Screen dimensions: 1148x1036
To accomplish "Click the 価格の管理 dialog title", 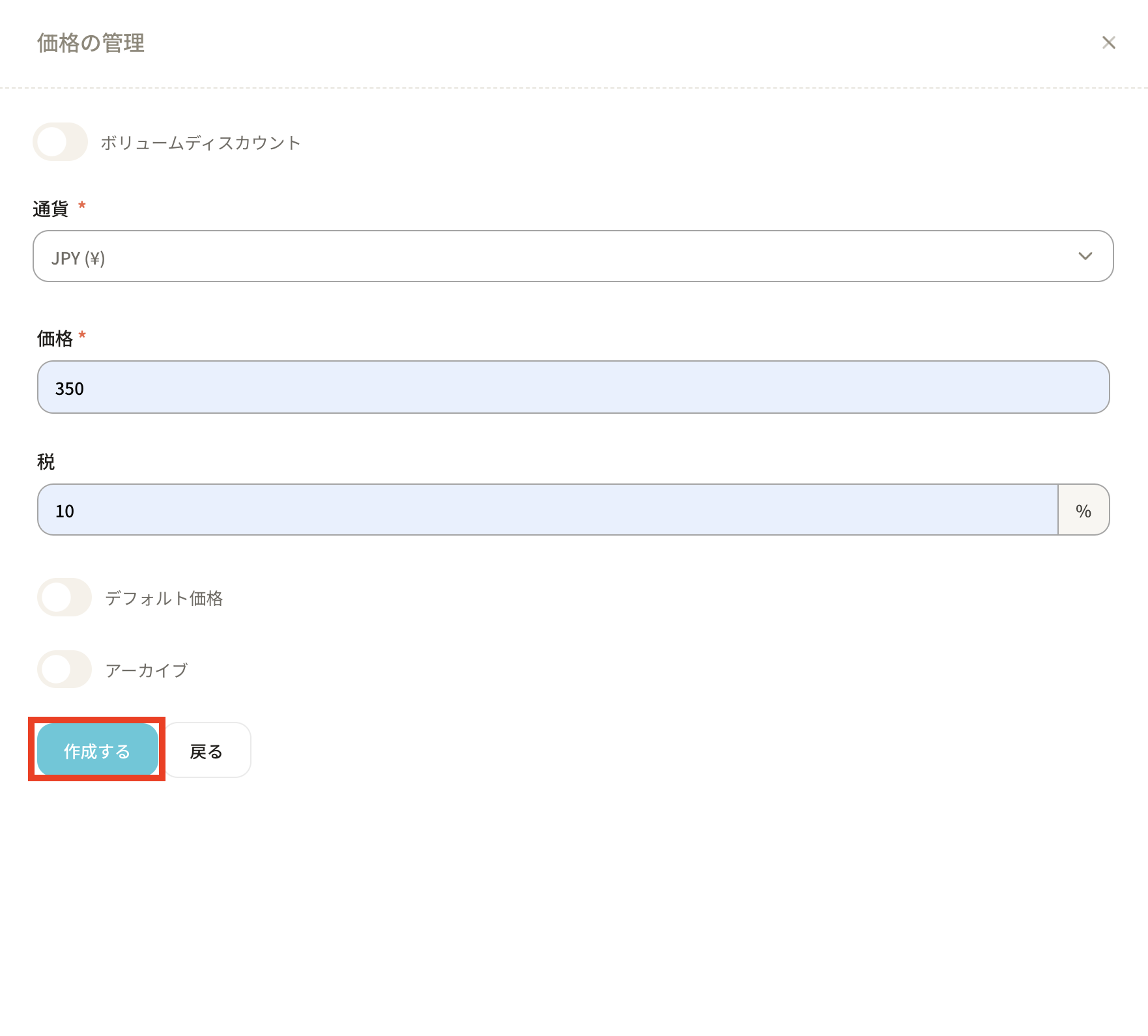I will (x=91, y=43).
